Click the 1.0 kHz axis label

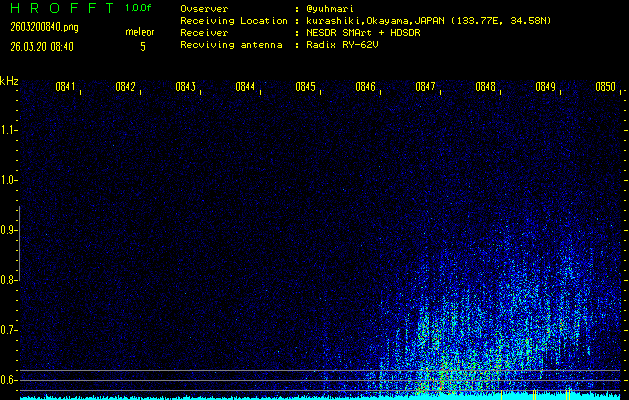[8, 180]
